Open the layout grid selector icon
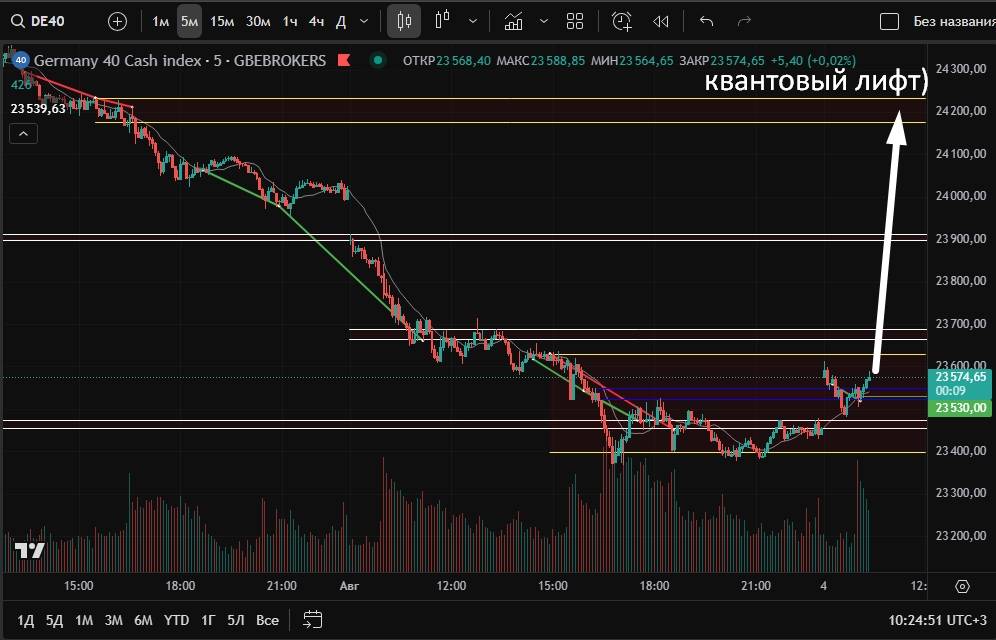Image resolution: width=996 pixels, height=640 pixels. [x=575, y=21]
